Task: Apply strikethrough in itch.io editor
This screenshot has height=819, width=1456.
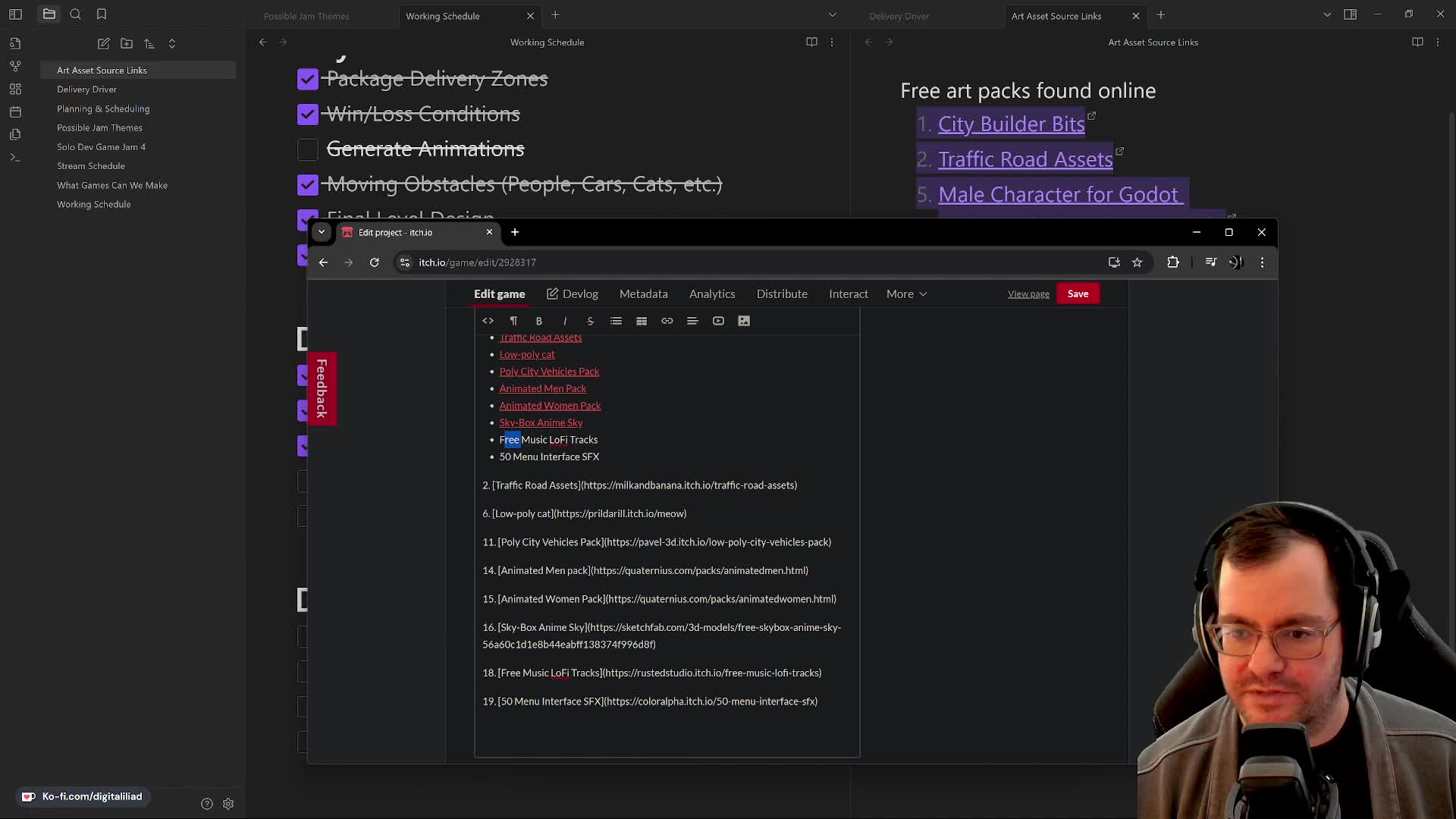Action: click(x=591, y=321)
